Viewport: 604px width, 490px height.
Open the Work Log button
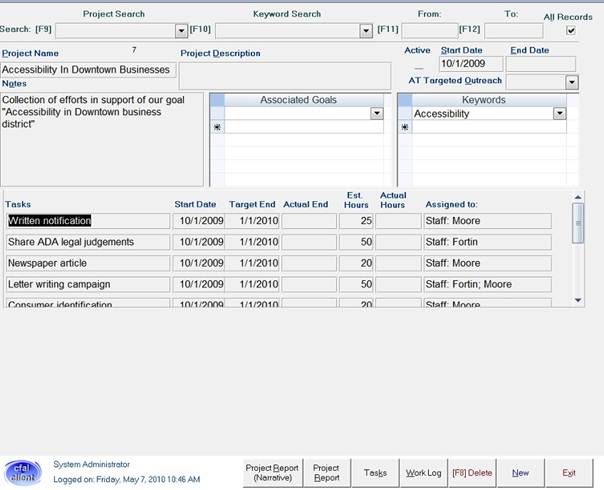pyautogui.click(x=423, y=473)
